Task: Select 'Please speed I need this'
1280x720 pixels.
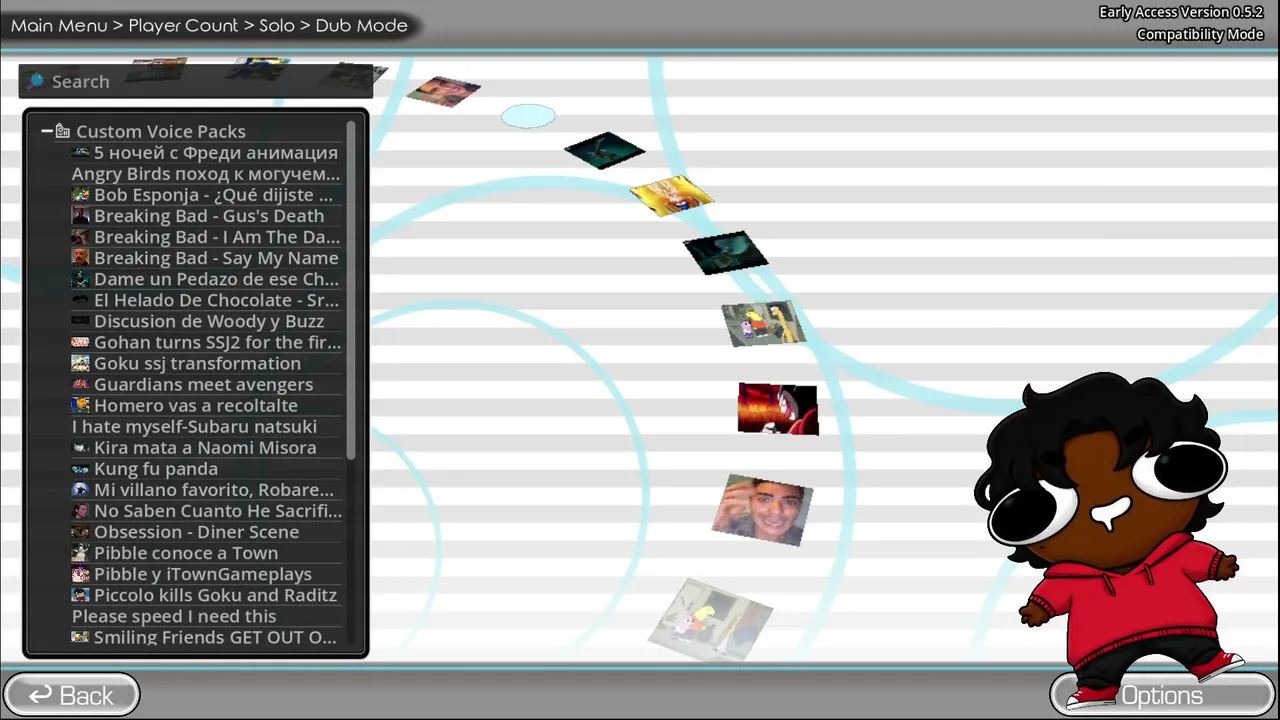Action: point(174,616)
